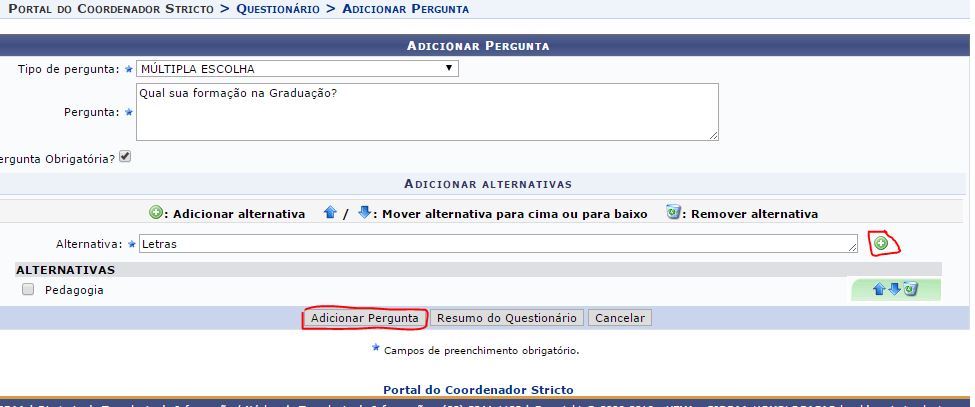Click the down arrow legend icon
Screen dimensions: 975x407
[x=364, y=213]
